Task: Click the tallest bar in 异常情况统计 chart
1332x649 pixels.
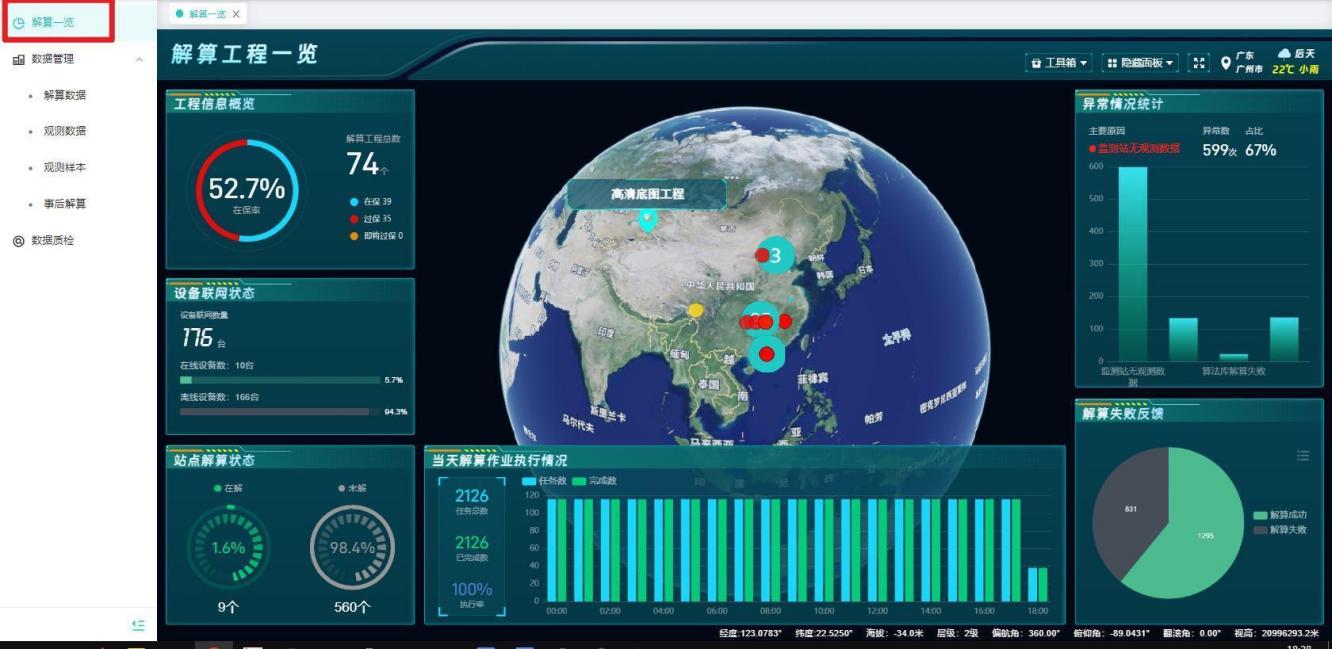Action: [x=1132, y=263]
